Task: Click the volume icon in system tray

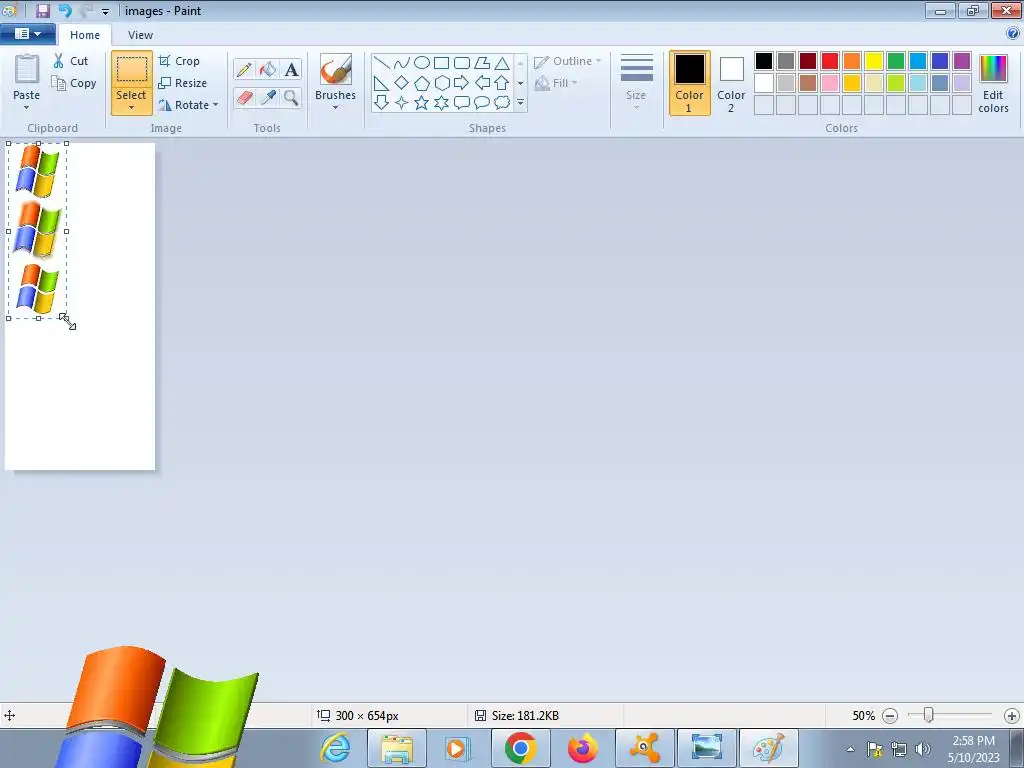Action: tap(923, 749)
